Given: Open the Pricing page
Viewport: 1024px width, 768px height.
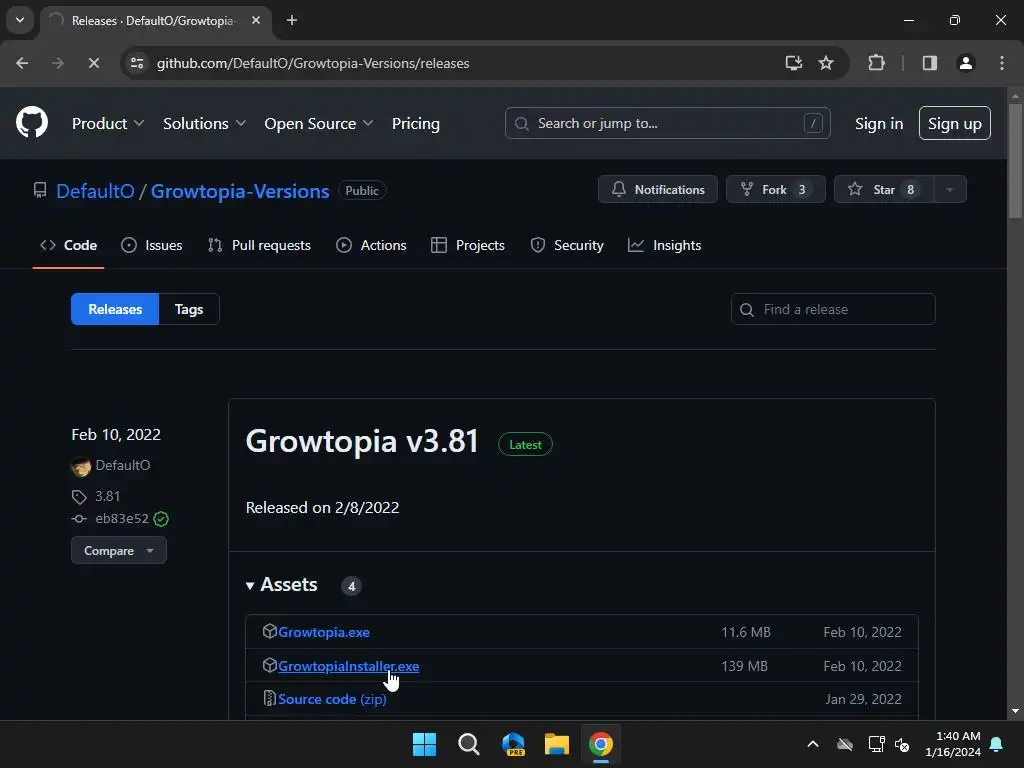Looking at the screenshot, I should 416,123.
